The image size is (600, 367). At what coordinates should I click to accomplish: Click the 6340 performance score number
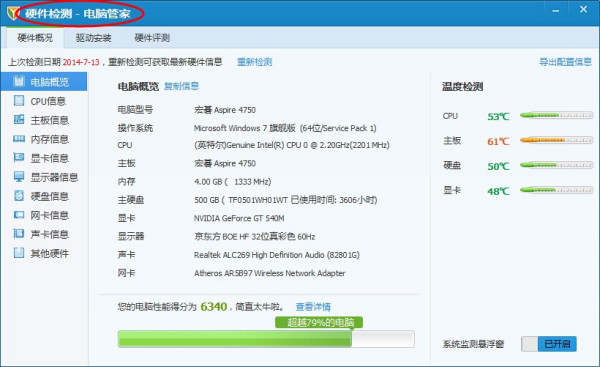click(214, 307)
